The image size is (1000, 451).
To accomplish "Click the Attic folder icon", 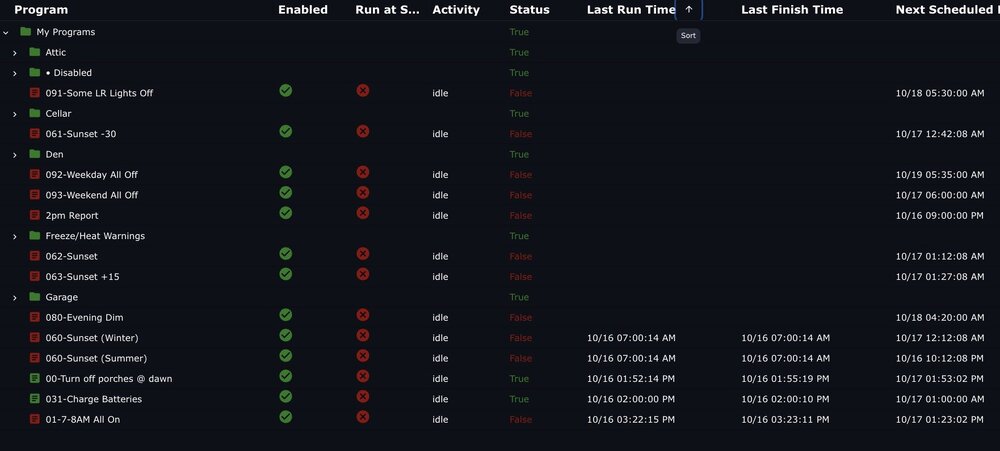I will click(34, 52).
